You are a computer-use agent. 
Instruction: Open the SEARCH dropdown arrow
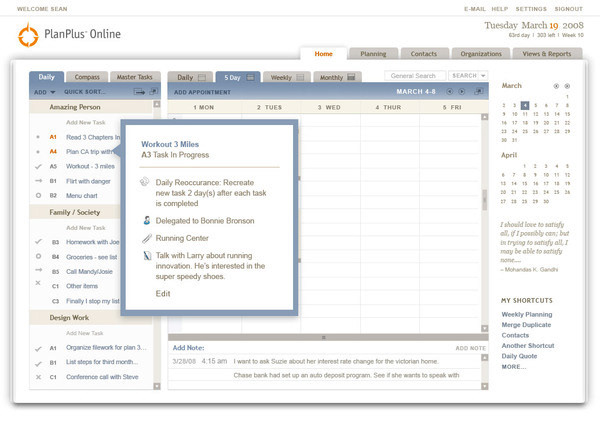pos(483,76)
